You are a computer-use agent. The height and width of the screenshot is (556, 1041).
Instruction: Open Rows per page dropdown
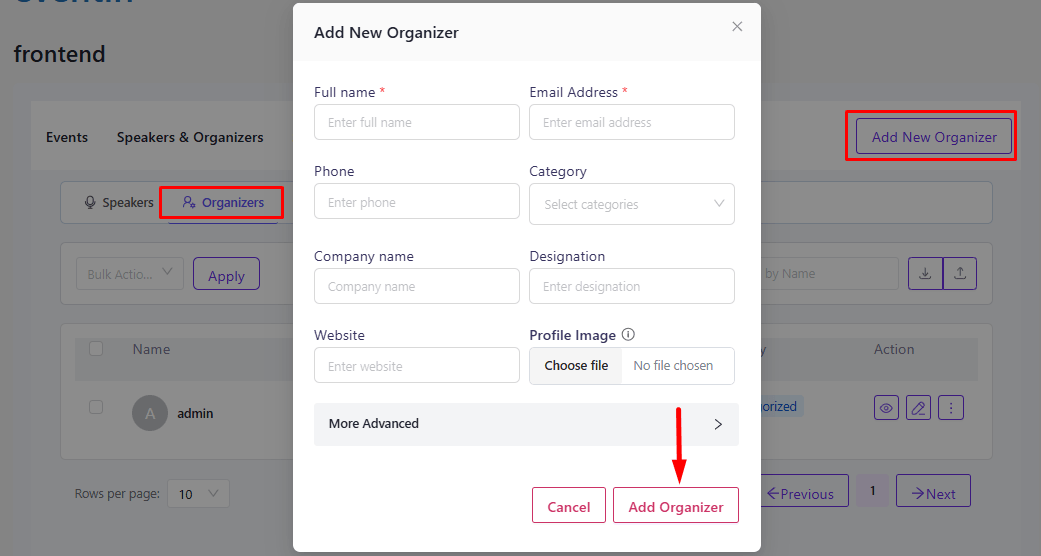(x=199, y=494)
